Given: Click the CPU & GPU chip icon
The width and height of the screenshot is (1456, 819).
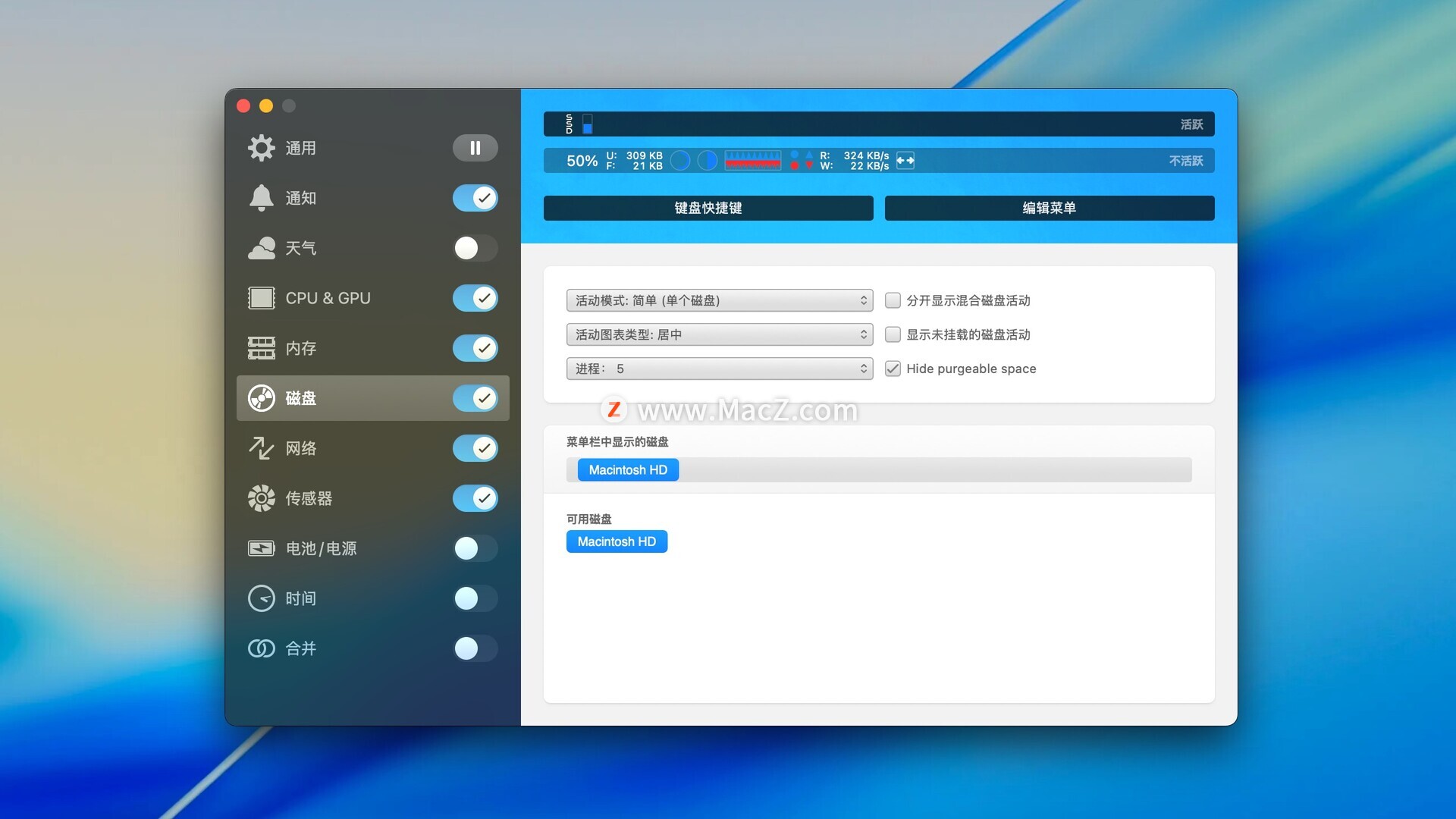Looking at the screenshot, I should click(x=261, y=298).
